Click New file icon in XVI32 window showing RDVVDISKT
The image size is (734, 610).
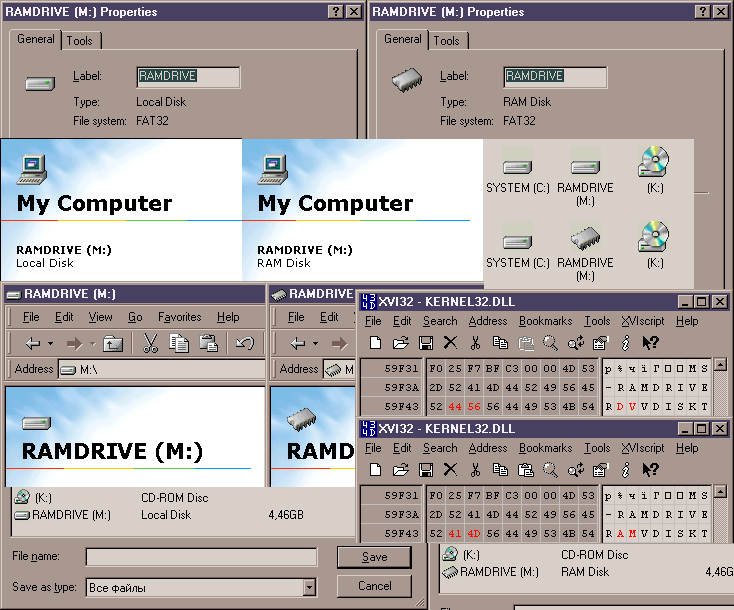[x=375, y=343]
